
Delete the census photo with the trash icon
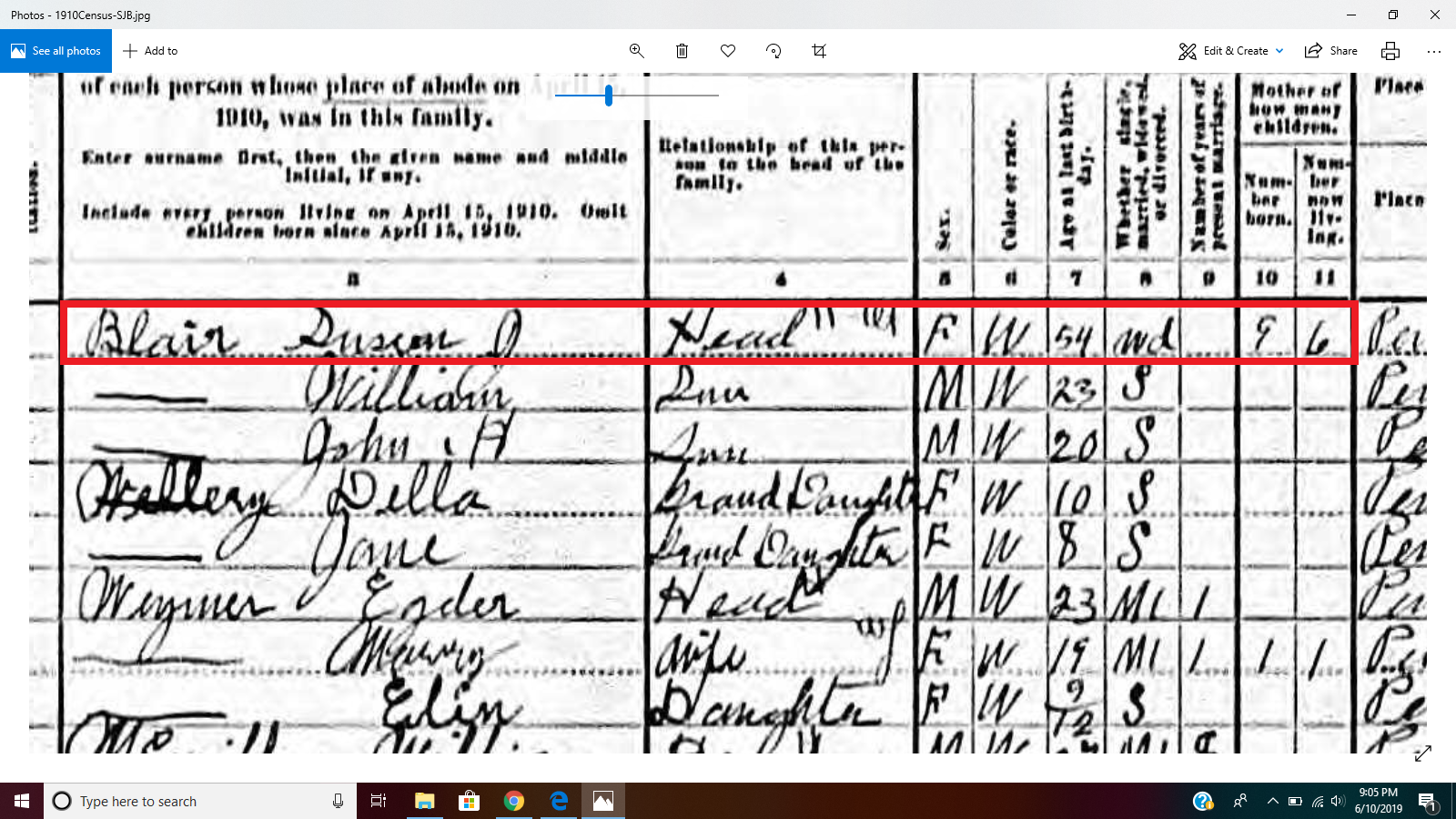682,51
